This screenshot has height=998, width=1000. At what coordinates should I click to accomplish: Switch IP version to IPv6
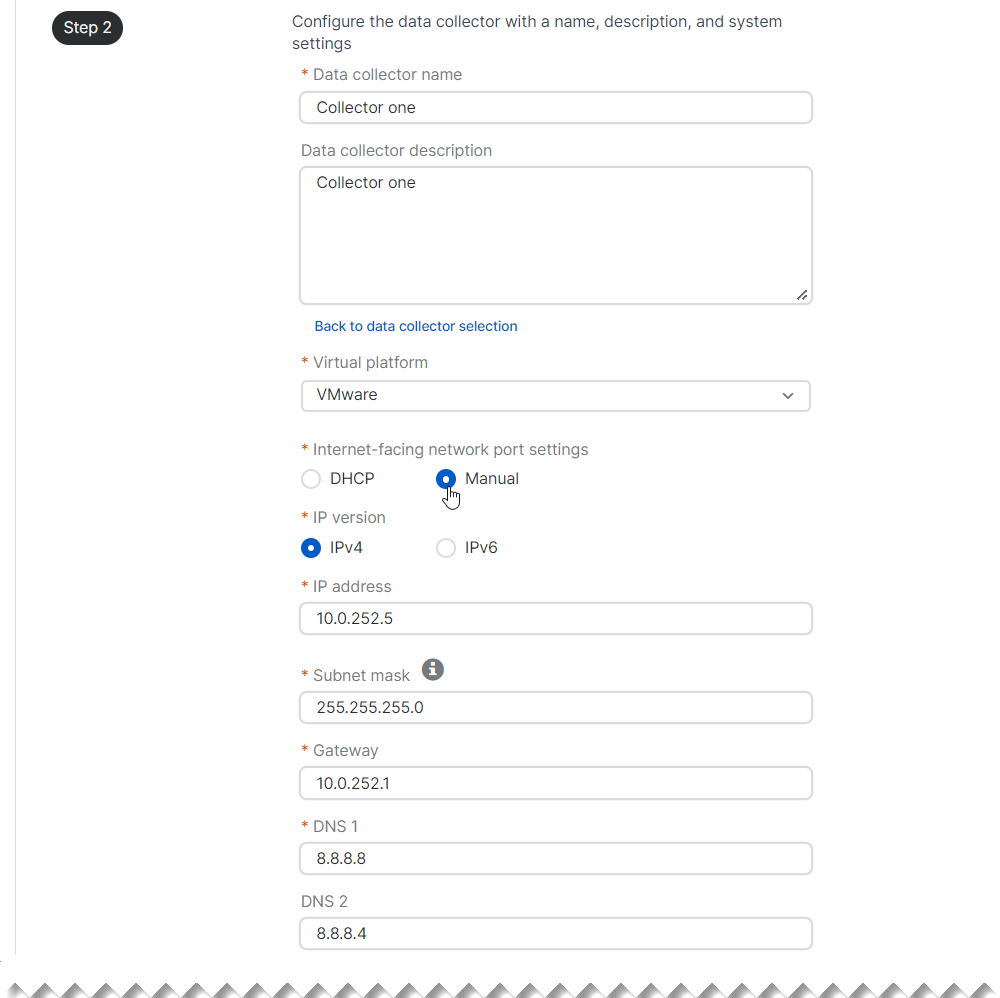tap(446, 548)
